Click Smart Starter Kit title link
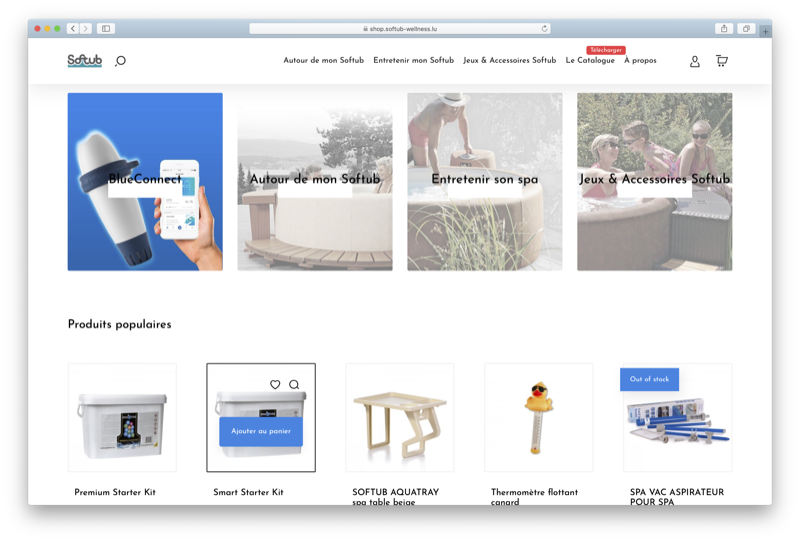This screenshot has width=800, height=542. [x=248, y=492]
